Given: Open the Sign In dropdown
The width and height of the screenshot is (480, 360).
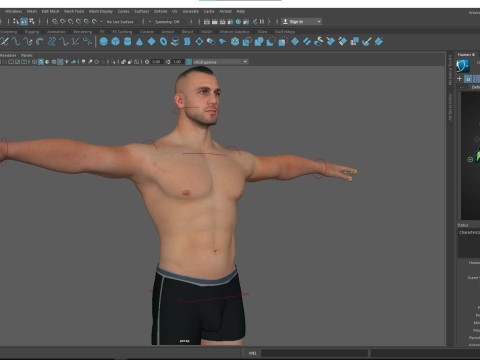Looking at the screenshot, I should tap(302, 22).
